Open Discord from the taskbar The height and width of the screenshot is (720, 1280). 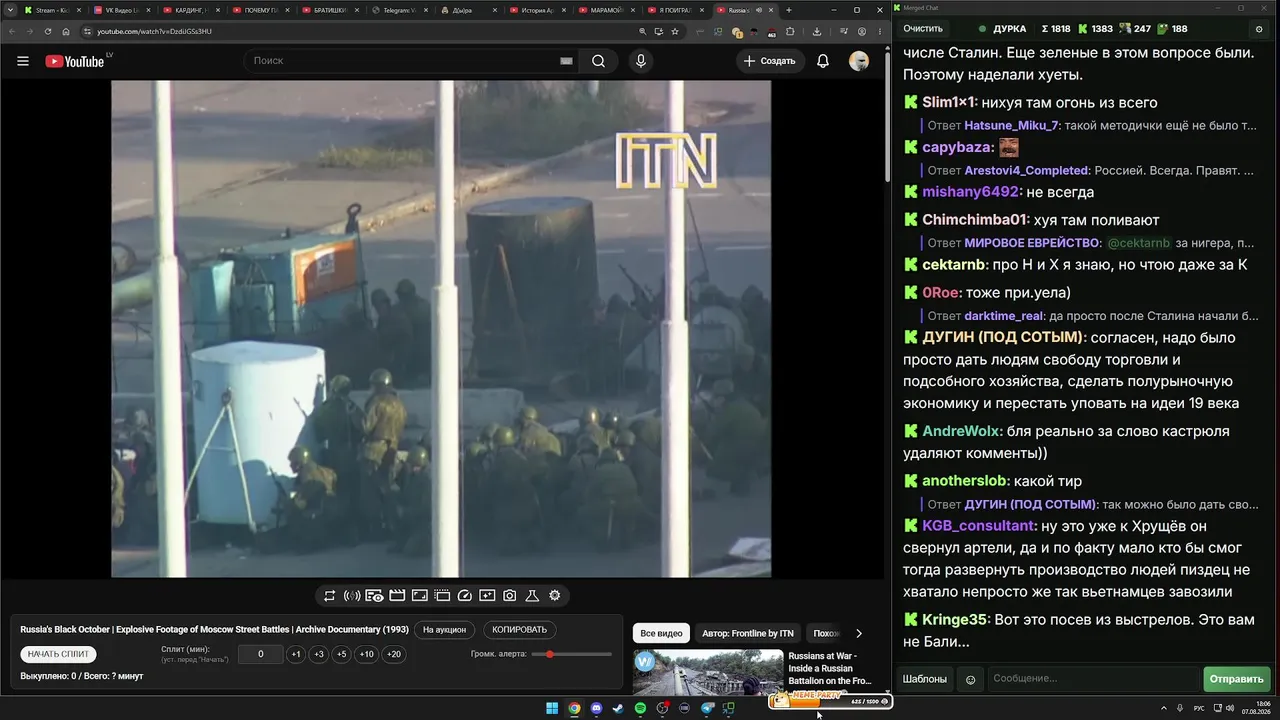pyautogui.click(x=596, y=709)
